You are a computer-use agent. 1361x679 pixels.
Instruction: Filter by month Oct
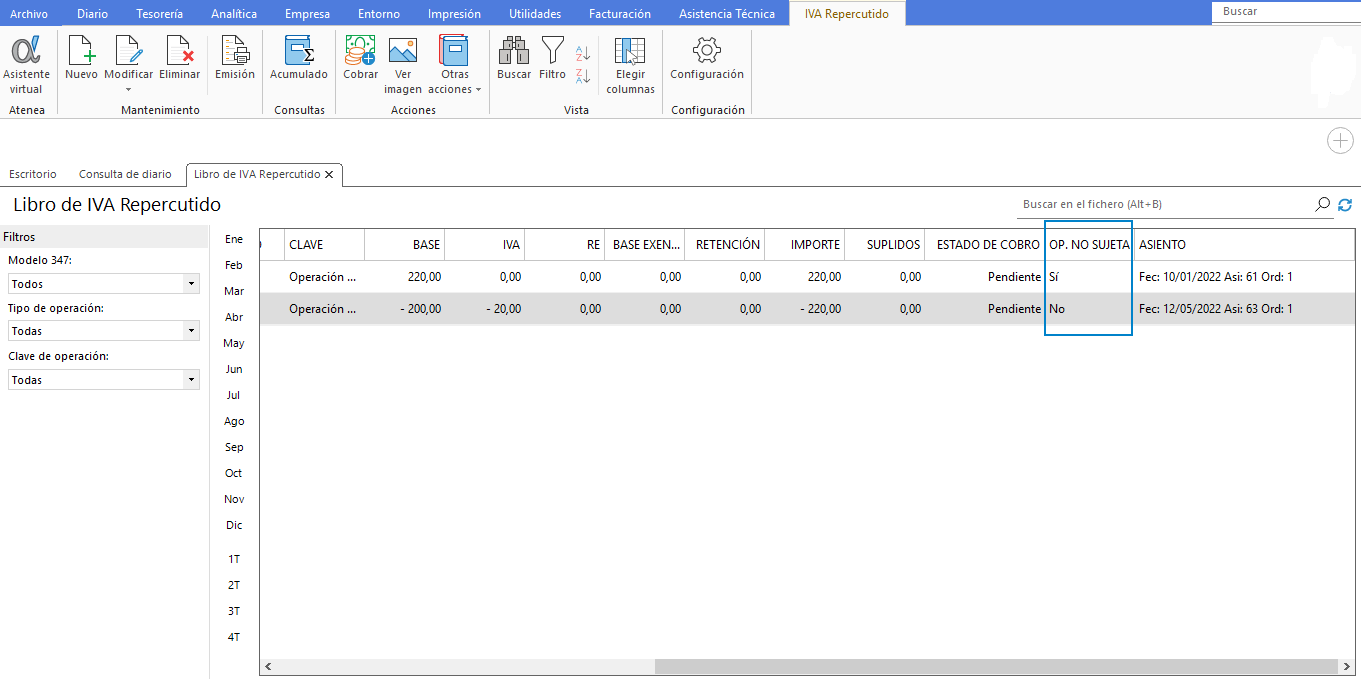234,473
